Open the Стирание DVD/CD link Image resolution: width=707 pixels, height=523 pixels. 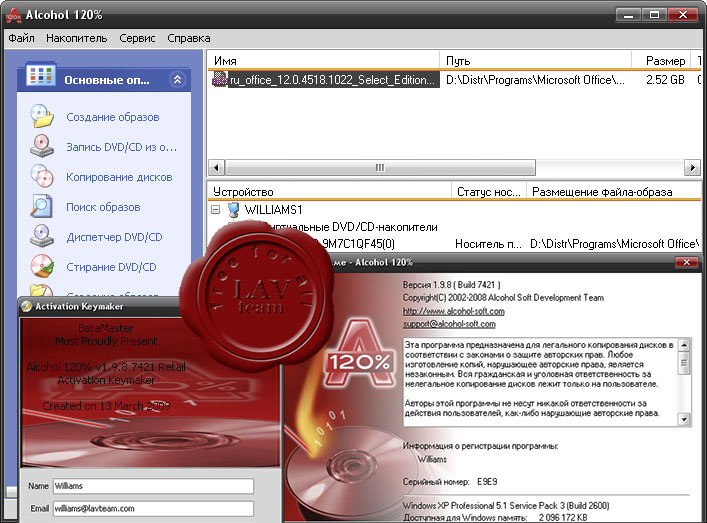click(x=111, y=267)
